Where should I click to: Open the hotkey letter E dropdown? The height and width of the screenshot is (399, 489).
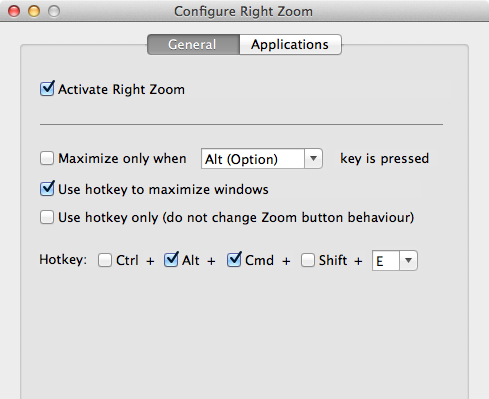pyautogui.click(x=395, y=260)
